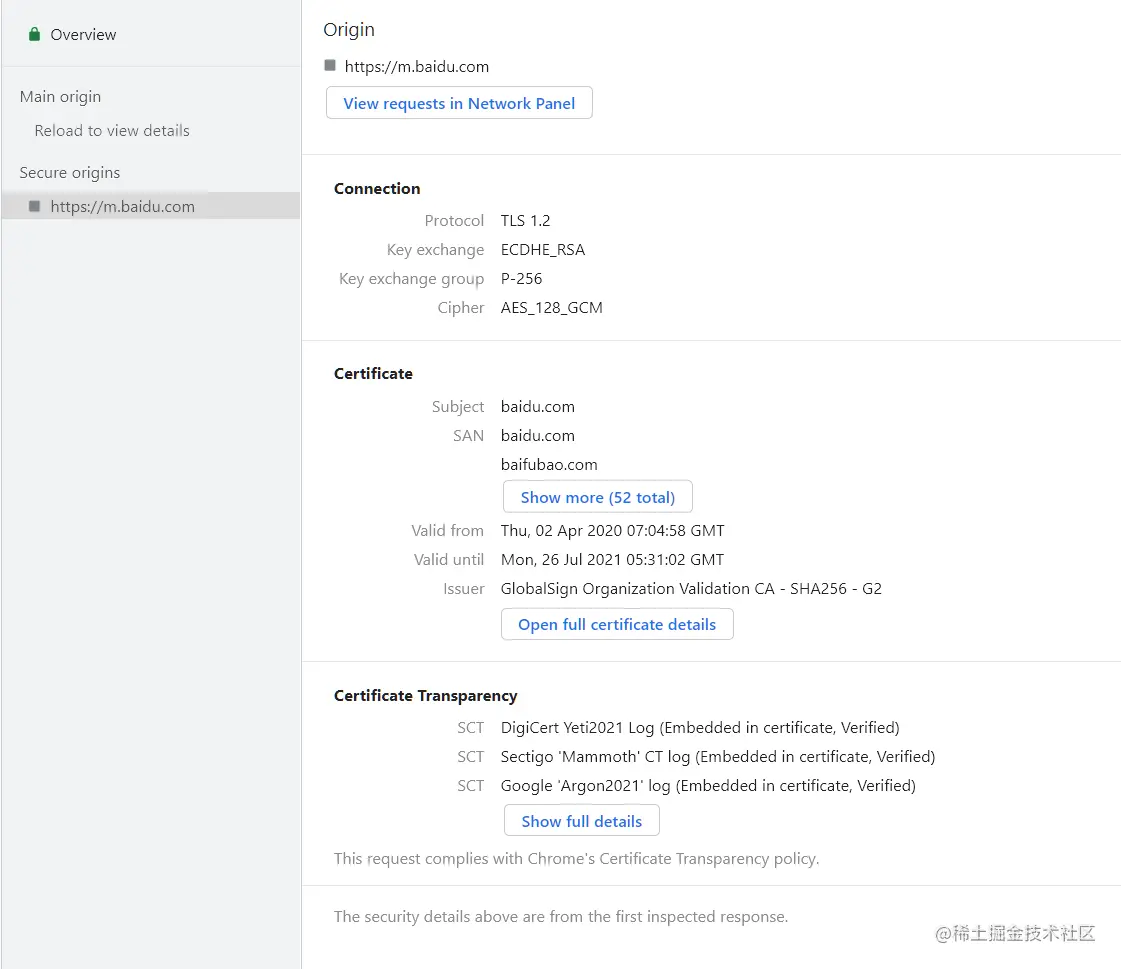Expand SAN list with Show more (52 total)
The image size is (1121, 969).
click(x=597, y=497)
